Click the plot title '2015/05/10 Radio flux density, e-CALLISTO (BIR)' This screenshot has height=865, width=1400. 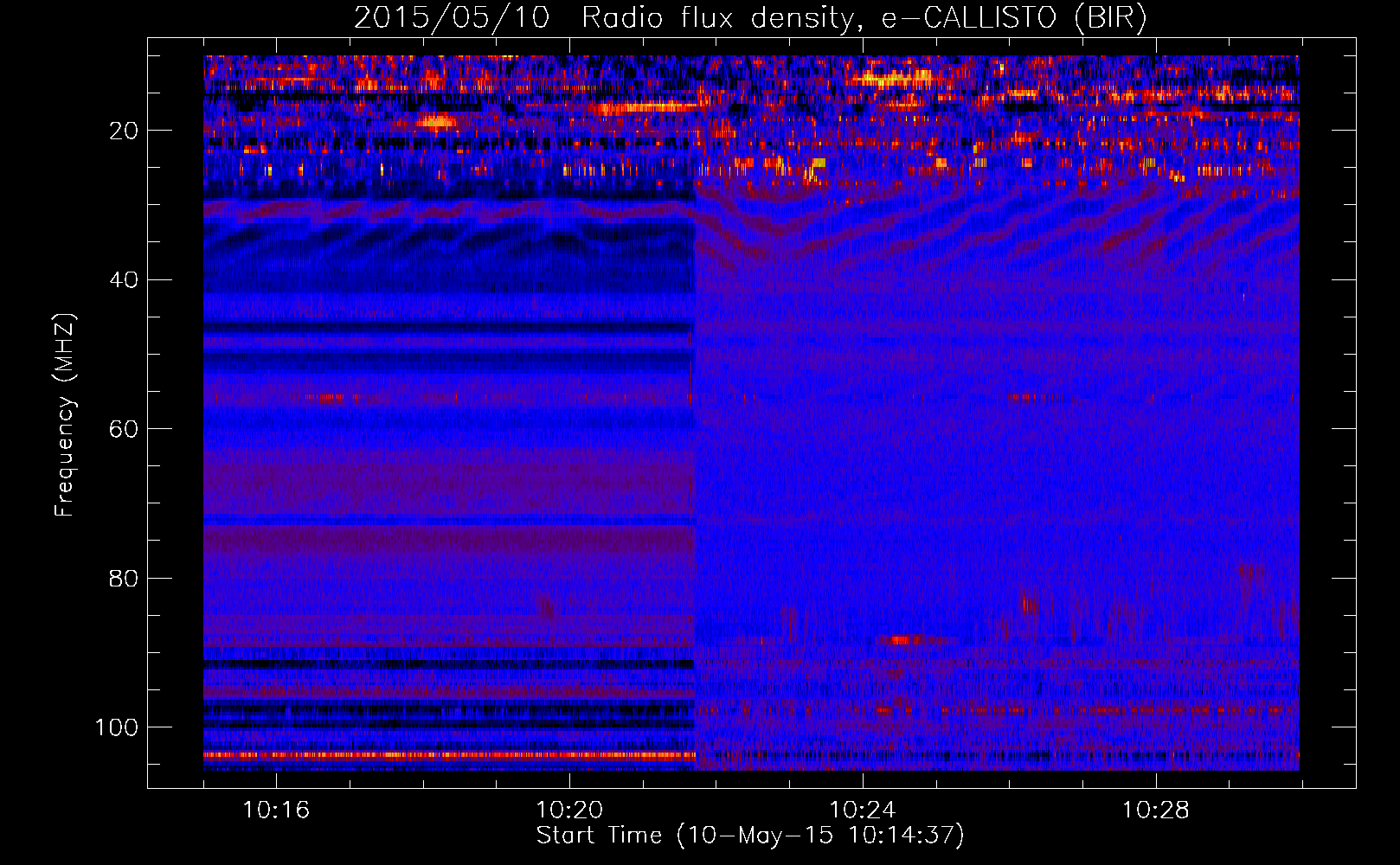click(750, 18)
